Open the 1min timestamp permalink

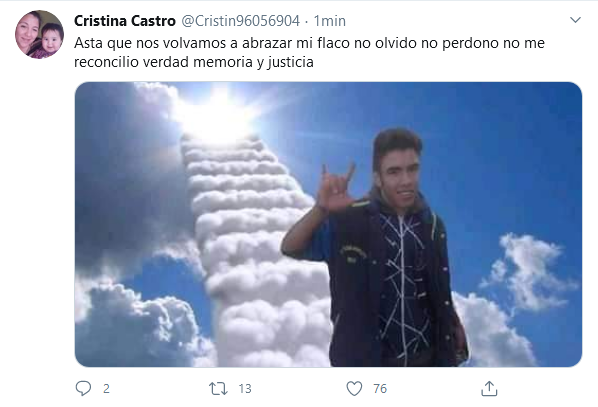pyautogui.click(x=330, y=21)
